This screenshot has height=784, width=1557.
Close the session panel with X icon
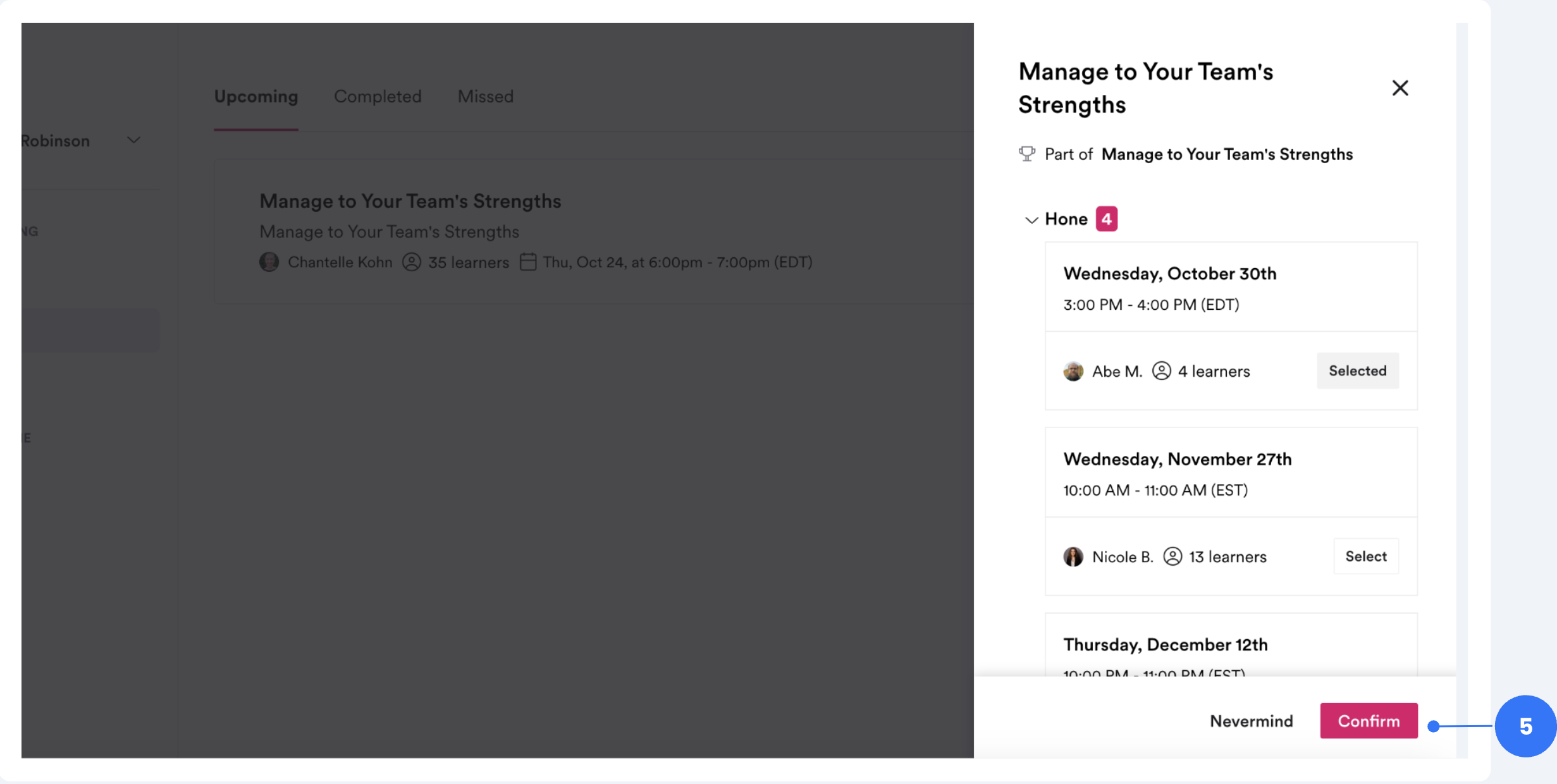tap(1400, 88)
